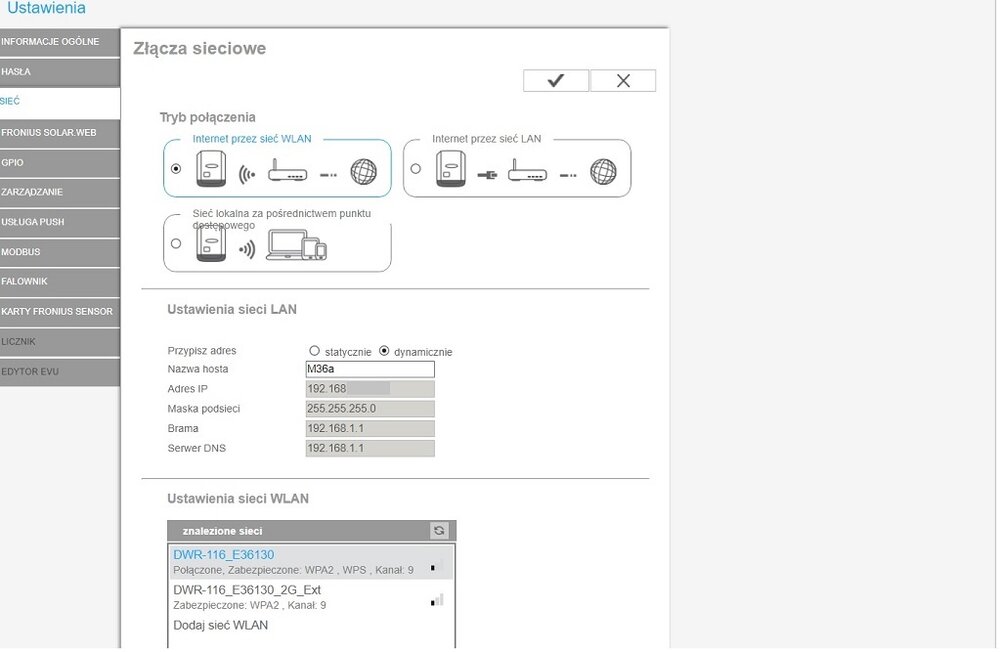Refresh the found WLAN networks list

pyautogui.click(x=438, y=531)
